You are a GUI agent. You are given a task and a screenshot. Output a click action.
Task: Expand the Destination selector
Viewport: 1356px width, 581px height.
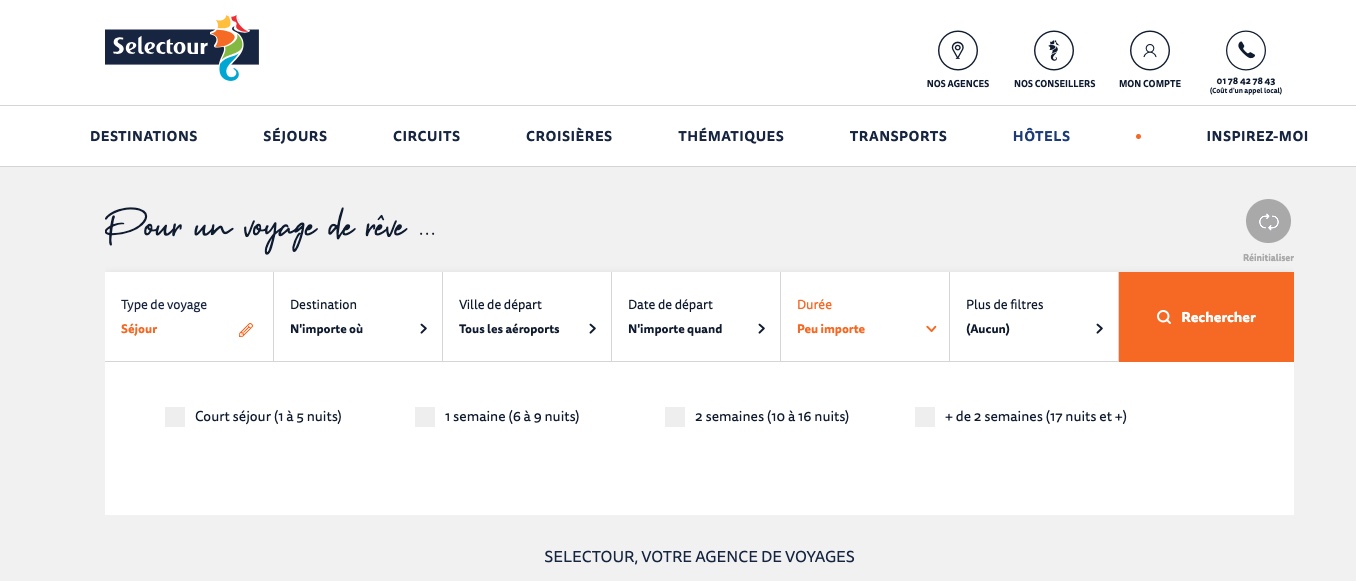(x=358, y=317)
